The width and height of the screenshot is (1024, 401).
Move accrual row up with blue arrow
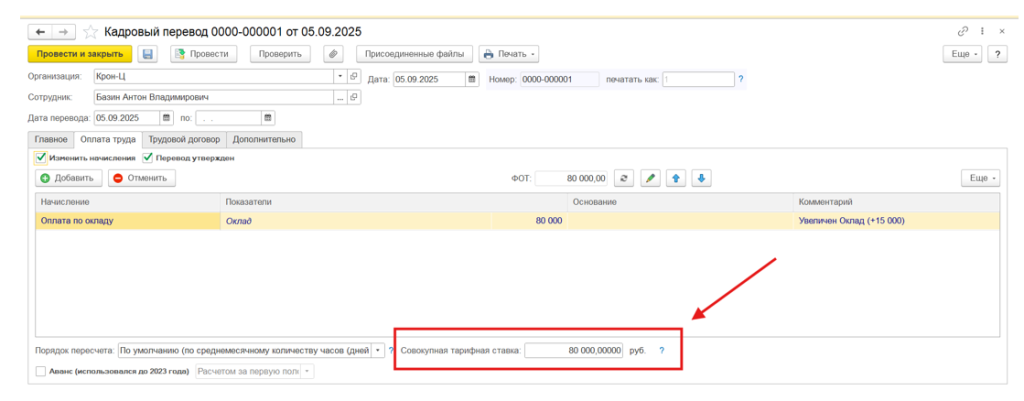(675, 178)
